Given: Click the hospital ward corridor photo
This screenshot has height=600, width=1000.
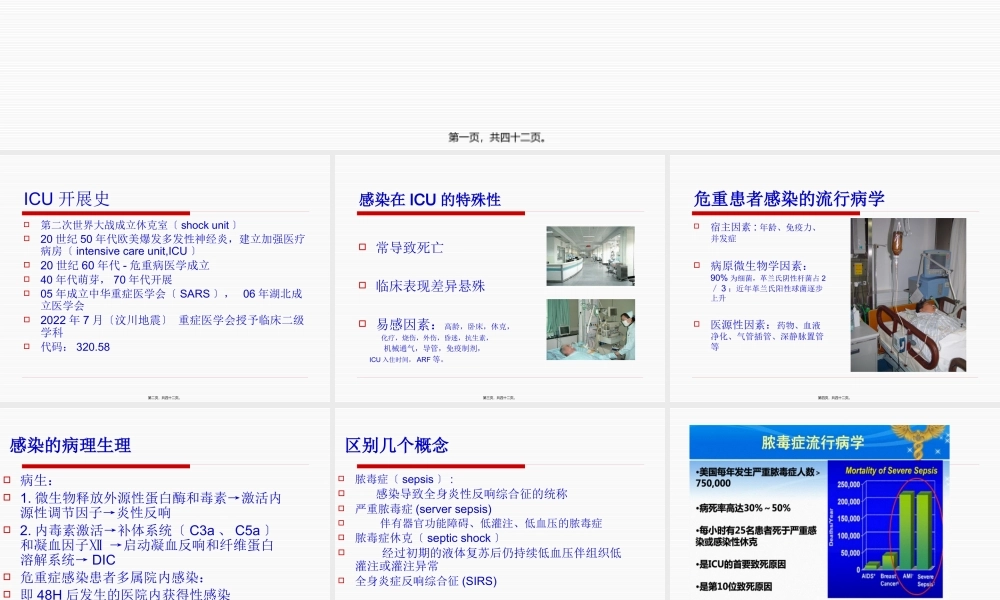Looking at the screenshot, I should tap(590, 255).
